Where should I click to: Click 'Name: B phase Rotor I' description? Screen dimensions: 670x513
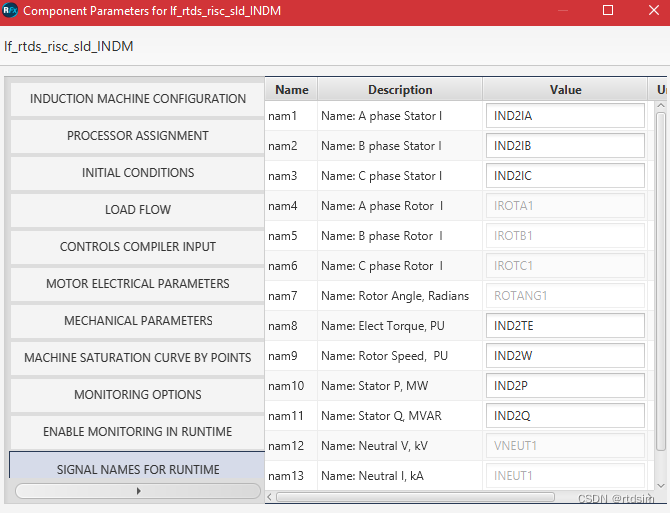pos(382,236)
